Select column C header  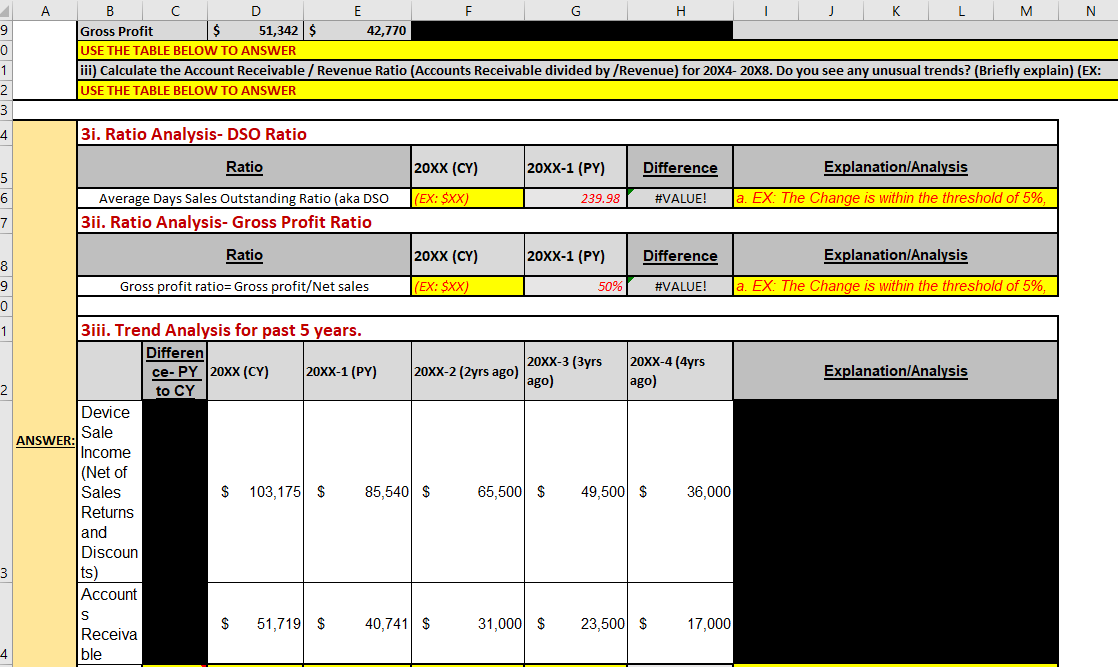(175, 11)
